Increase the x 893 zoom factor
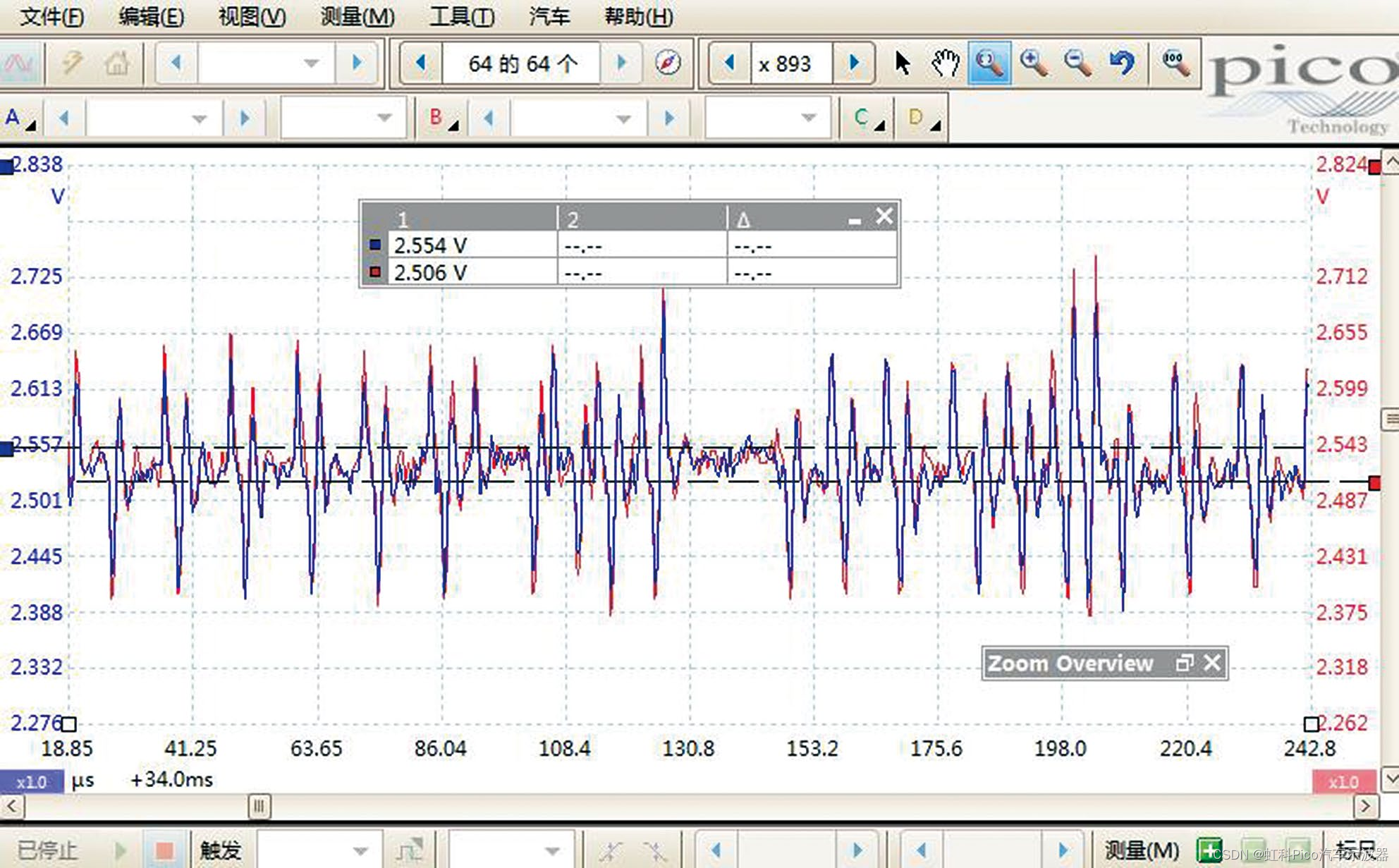 pos(854,63)
